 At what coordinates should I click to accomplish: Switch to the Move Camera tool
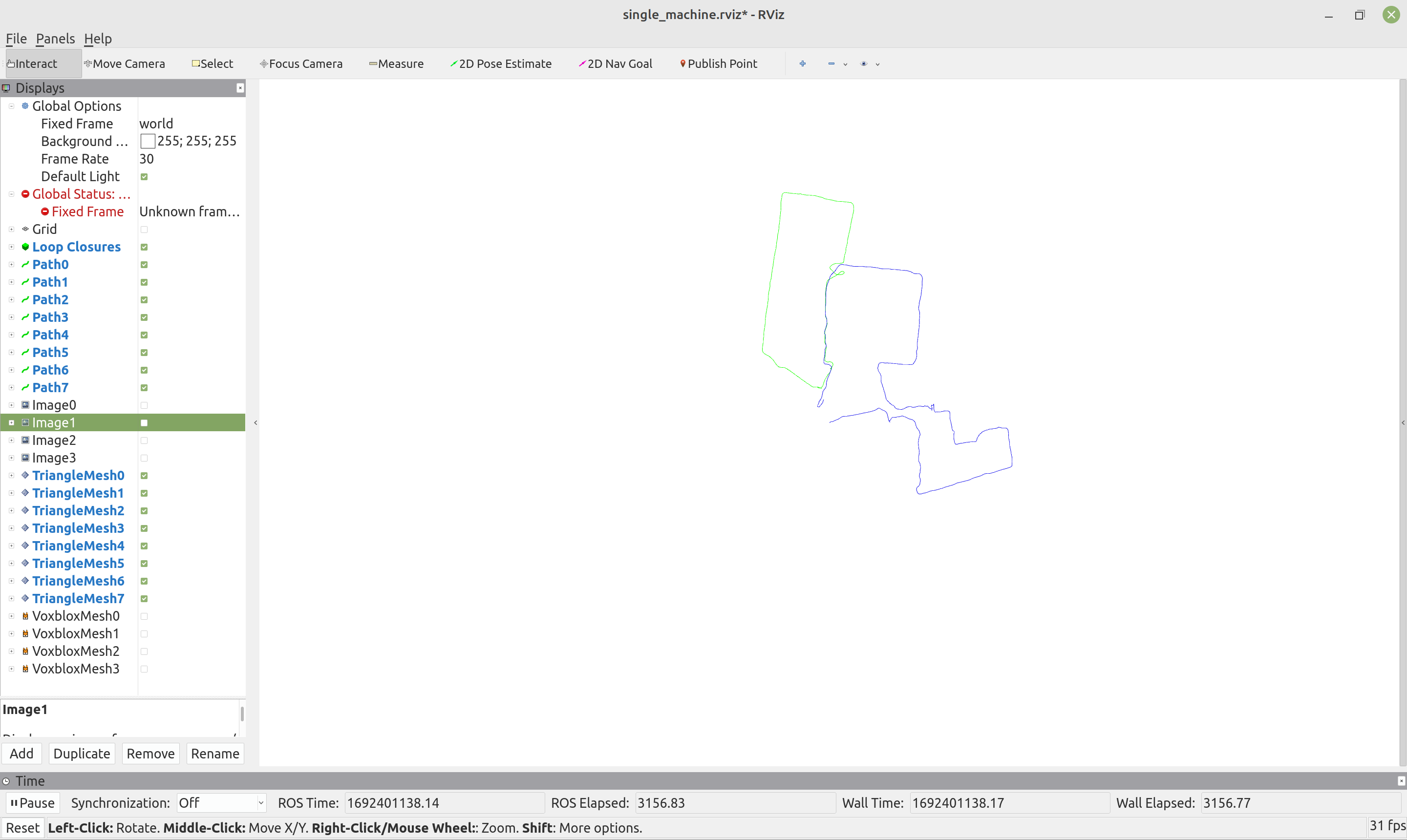(x=126, y=63)
